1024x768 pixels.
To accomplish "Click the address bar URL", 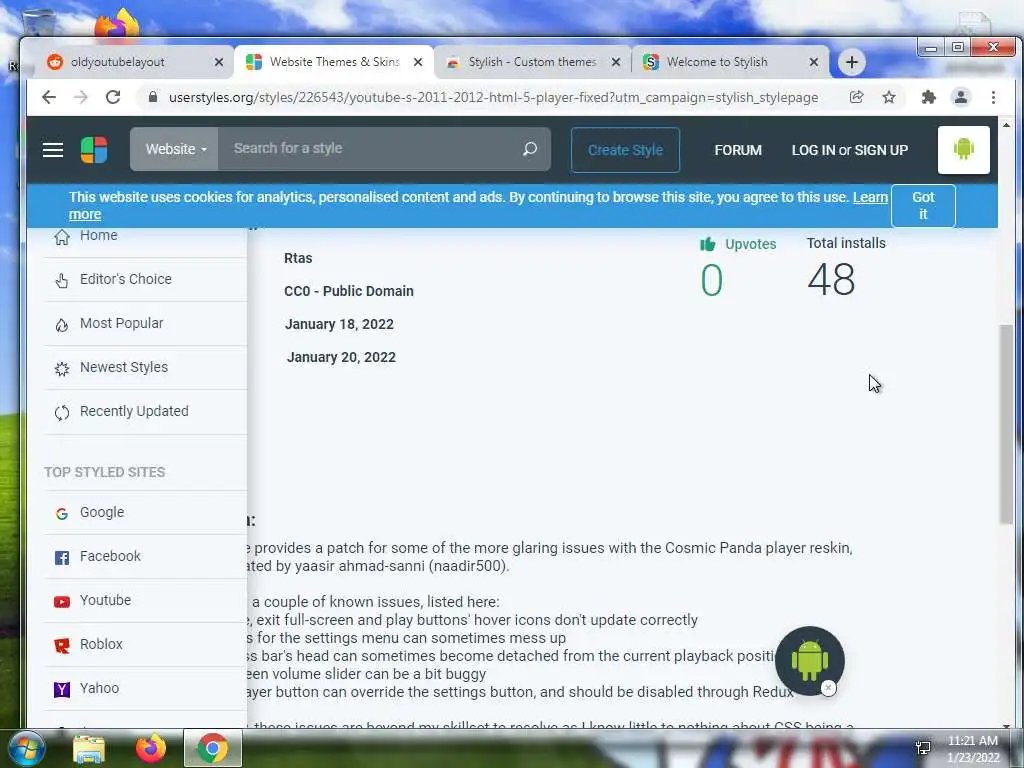I will tap(493, 97).
